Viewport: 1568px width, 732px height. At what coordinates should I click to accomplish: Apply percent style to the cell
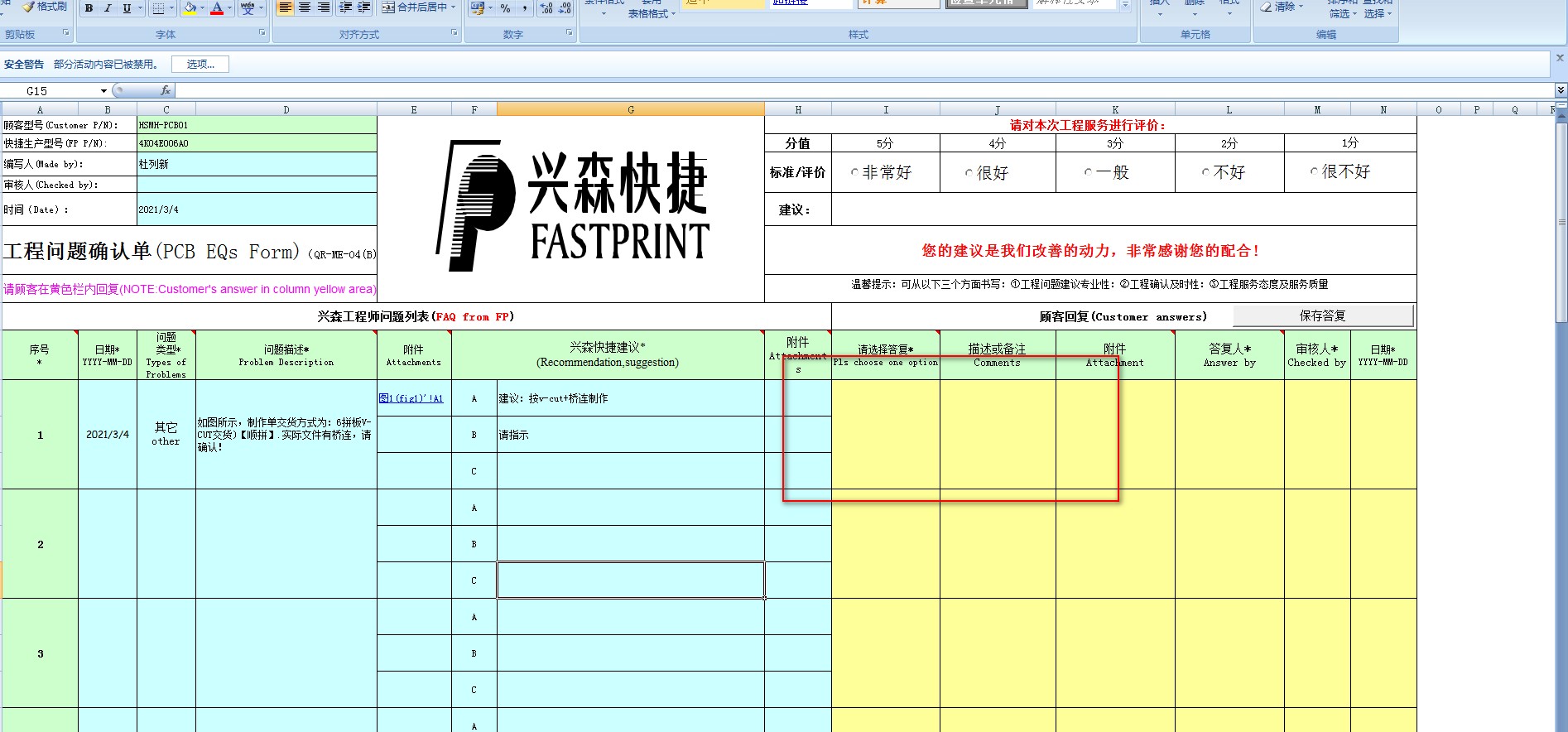[505, 8]
